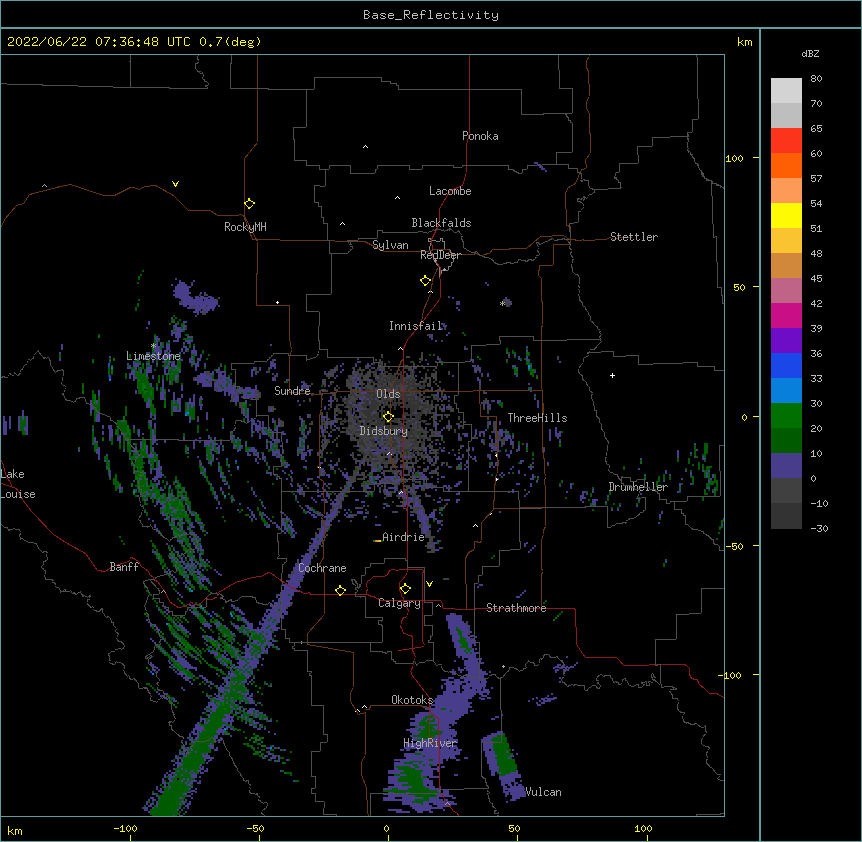The height and width of the screenshot is (842, 862).
Task: Select the red 65-60 dBZ legend swatch
Action: pyautogui.click(x=786, y=140)
